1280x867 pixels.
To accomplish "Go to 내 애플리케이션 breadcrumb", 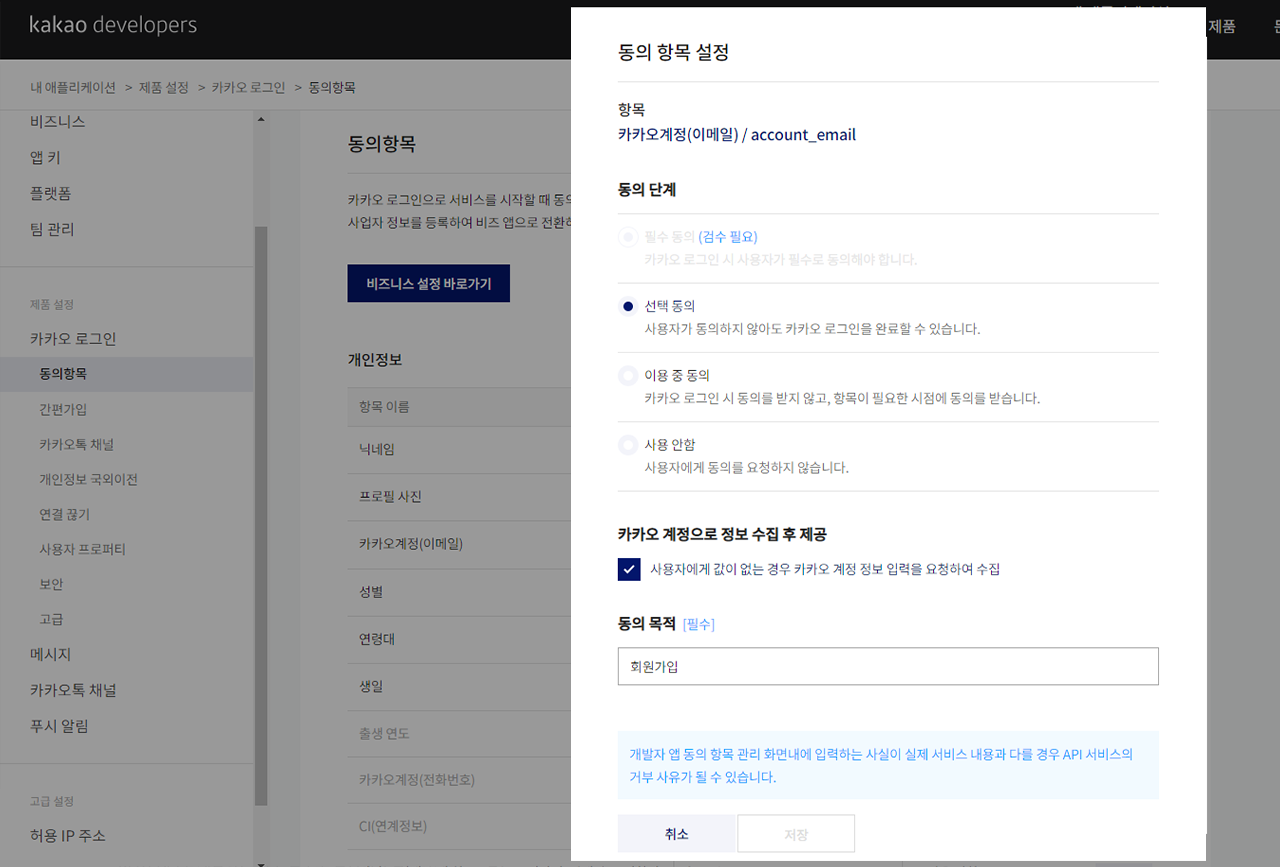I will click(x=73, y=87).
